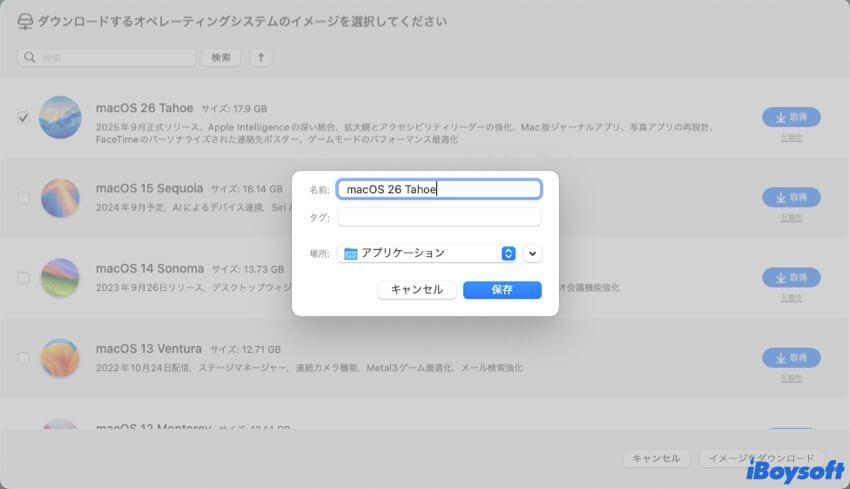The image size is (850, 489).
Task: Check the macOS 15 Sequoia checkbox
Action: tap(23, 197)
